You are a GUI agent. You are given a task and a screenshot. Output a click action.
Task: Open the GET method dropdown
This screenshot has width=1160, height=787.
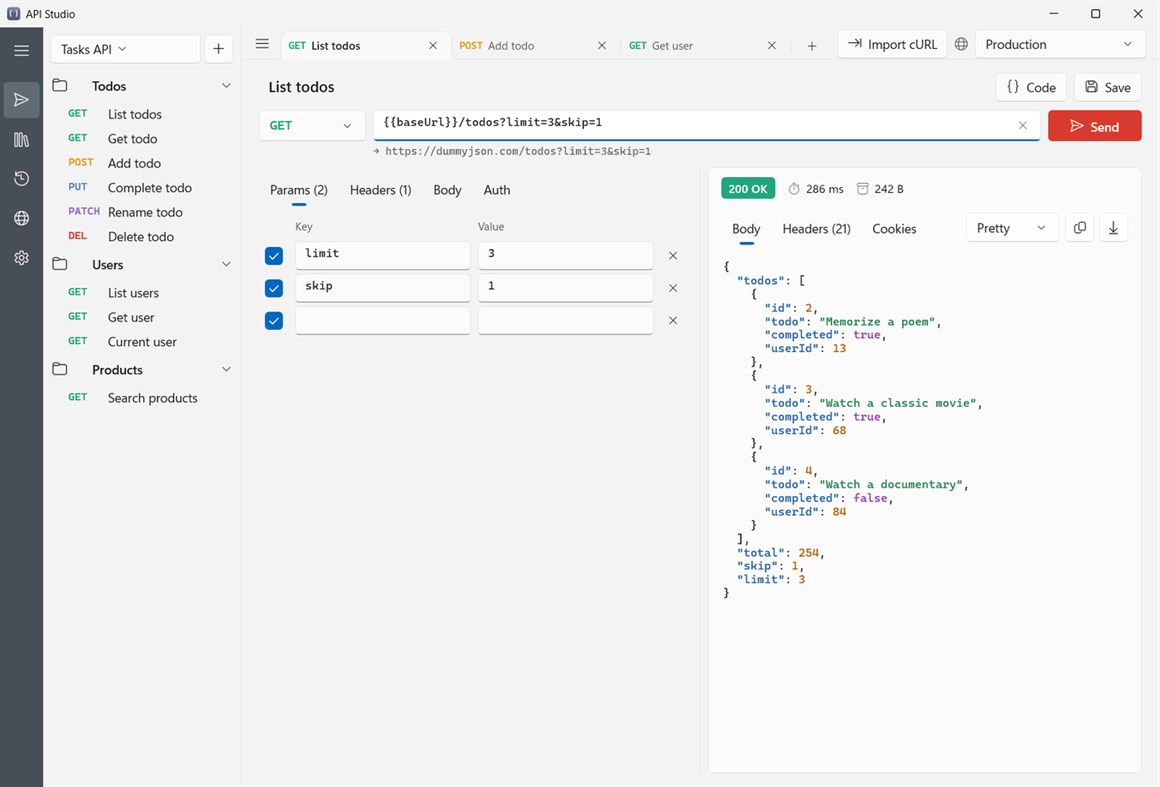[x=311, y=126]
